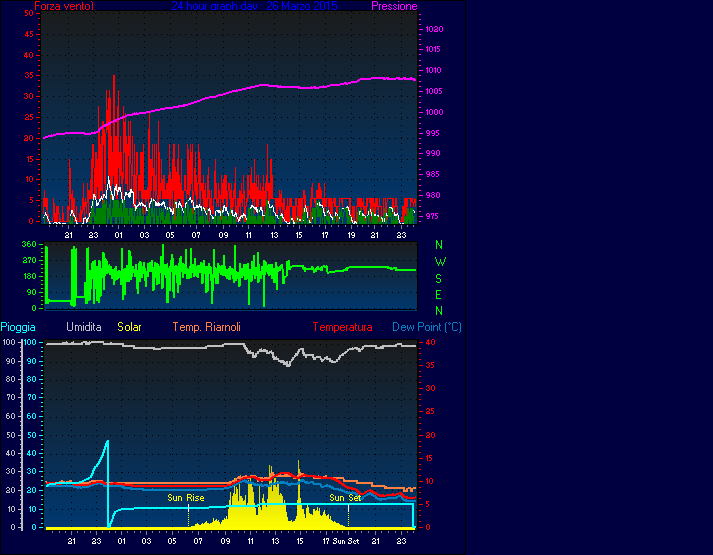Click the pressure axis value "995"
713x555 pixels.
click(x=433, y=133)
